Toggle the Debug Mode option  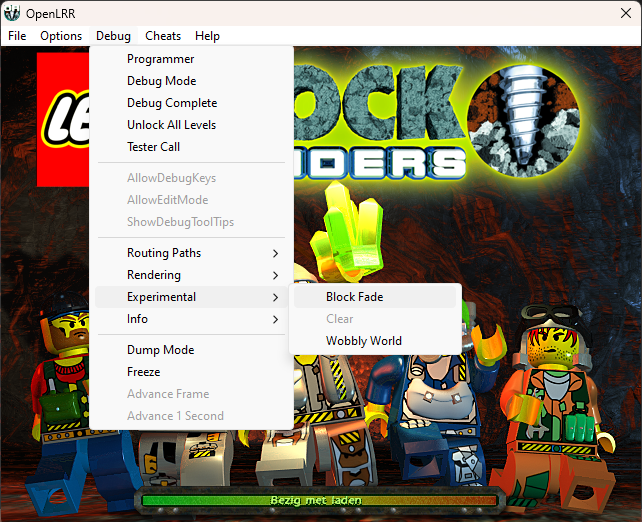tap(161, 81)
